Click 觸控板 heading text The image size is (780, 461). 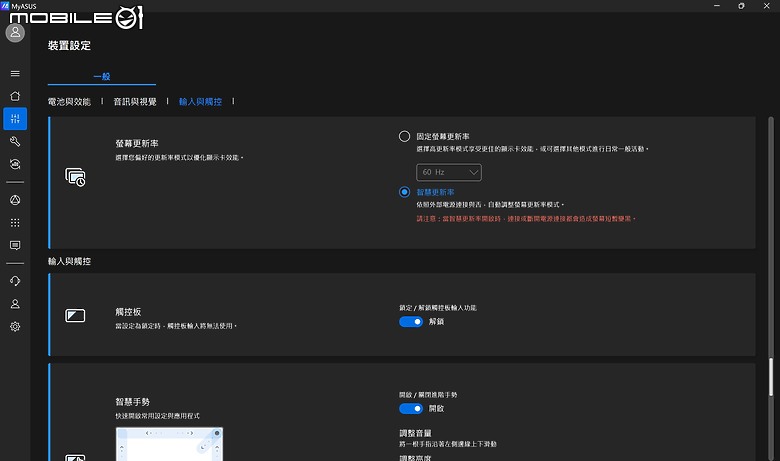coord(128,312)
